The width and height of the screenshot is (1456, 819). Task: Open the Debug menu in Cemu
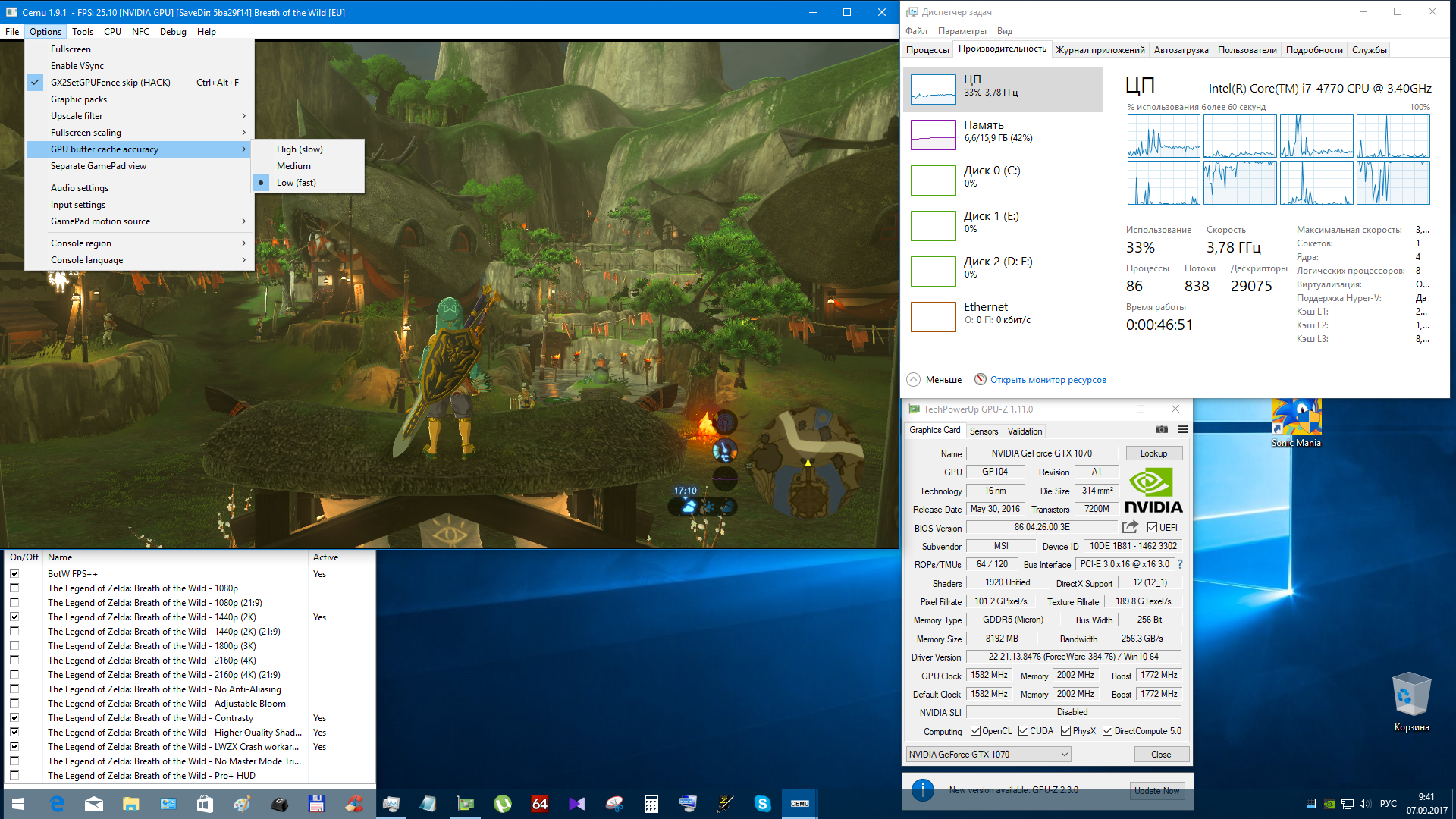(173, 32)
